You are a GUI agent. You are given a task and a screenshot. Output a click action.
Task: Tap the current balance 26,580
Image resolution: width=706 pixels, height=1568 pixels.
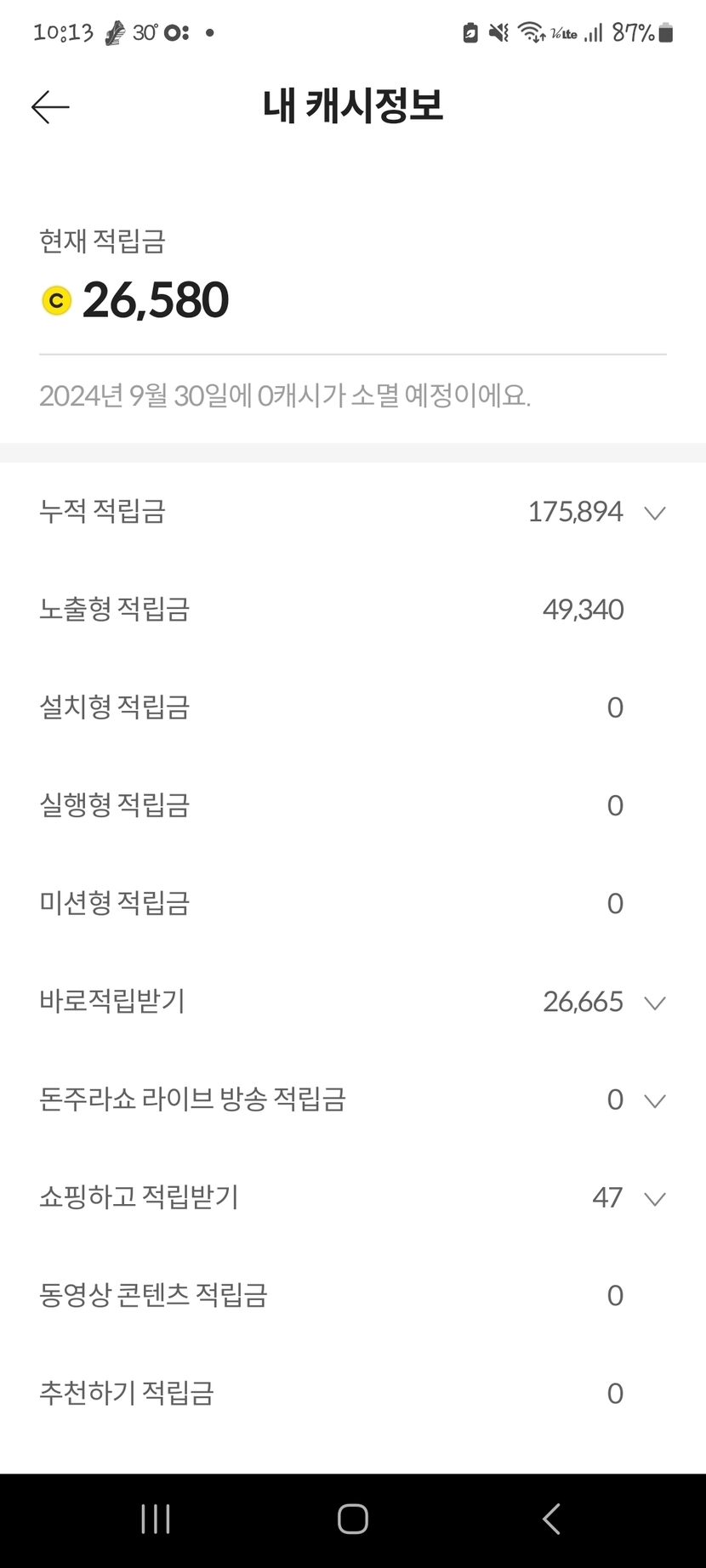[156, 301]
